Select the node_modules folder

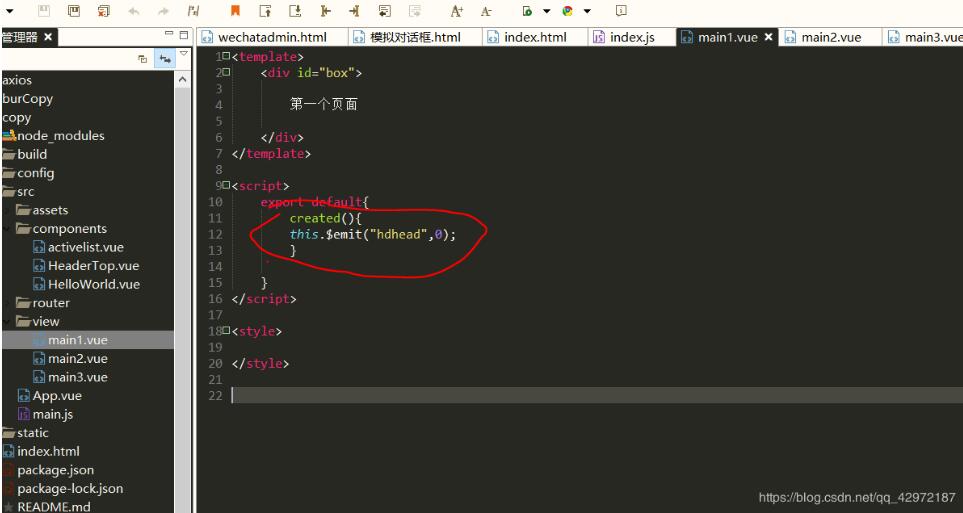[x=60, y=136]
